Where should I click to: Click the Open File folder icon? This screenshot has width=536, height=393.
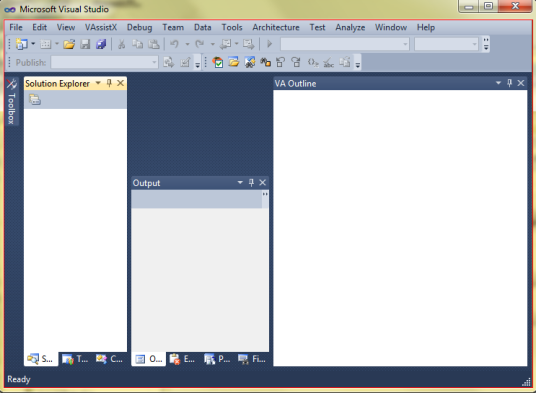click(69, 44)
